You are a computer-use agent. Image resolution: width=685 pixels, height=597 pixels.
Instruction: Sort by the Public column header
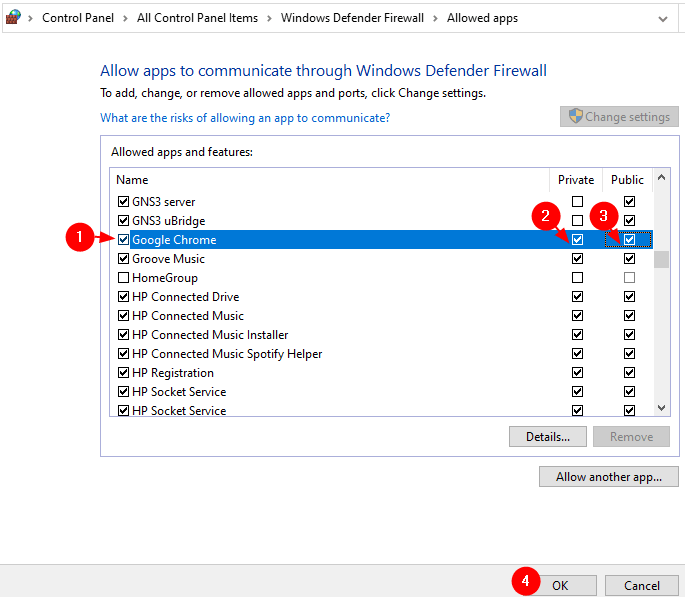[627, 180]
